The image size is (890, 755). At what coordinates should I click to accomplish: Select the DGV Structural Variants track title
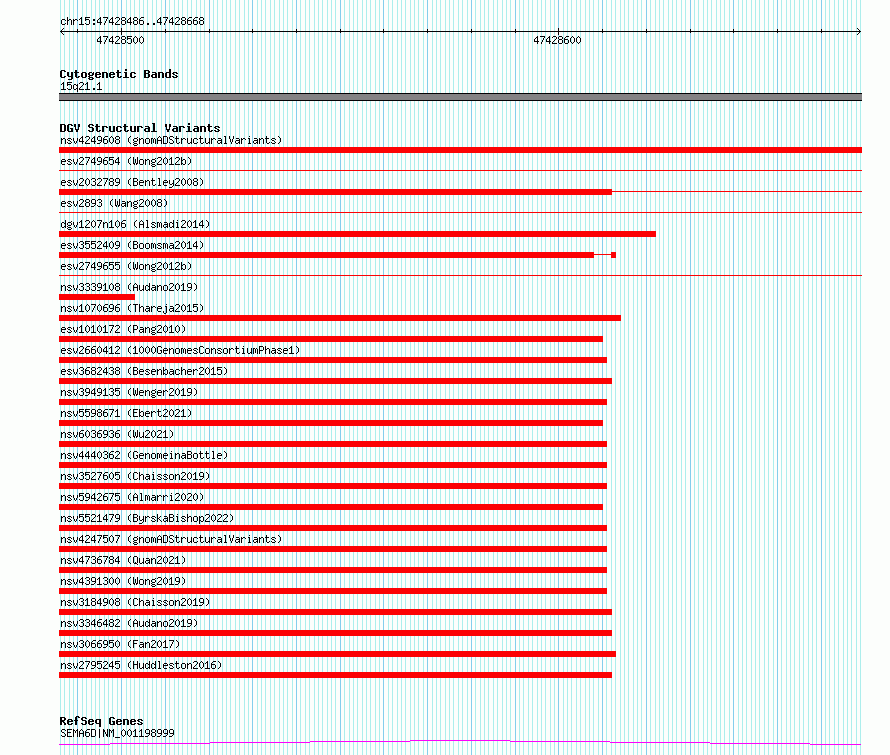140,128
